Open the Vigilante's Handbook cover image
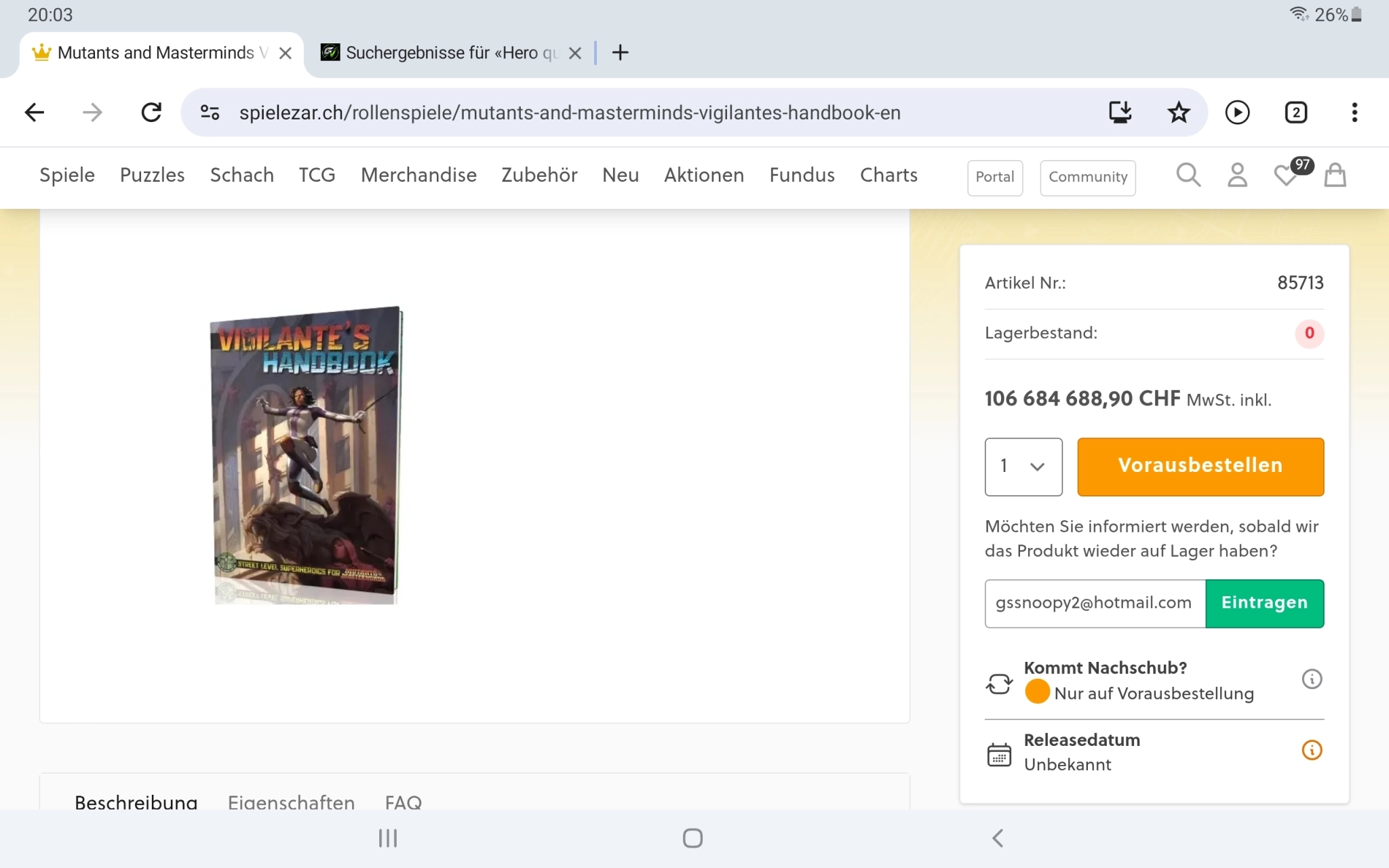 tap(306, 455)
